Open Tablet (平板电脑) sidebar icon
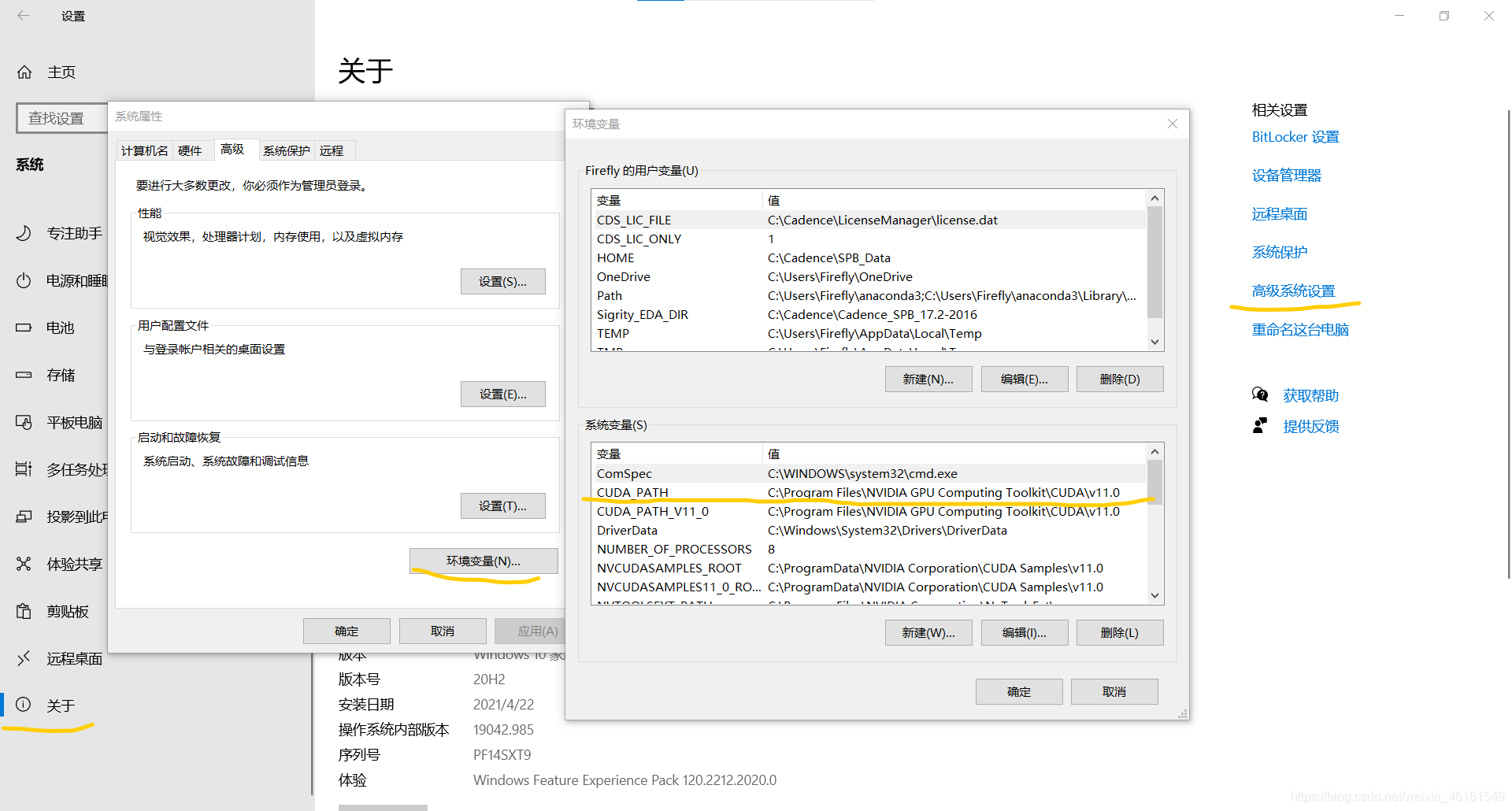1512x811 pixels. click(x=24, y=422)
